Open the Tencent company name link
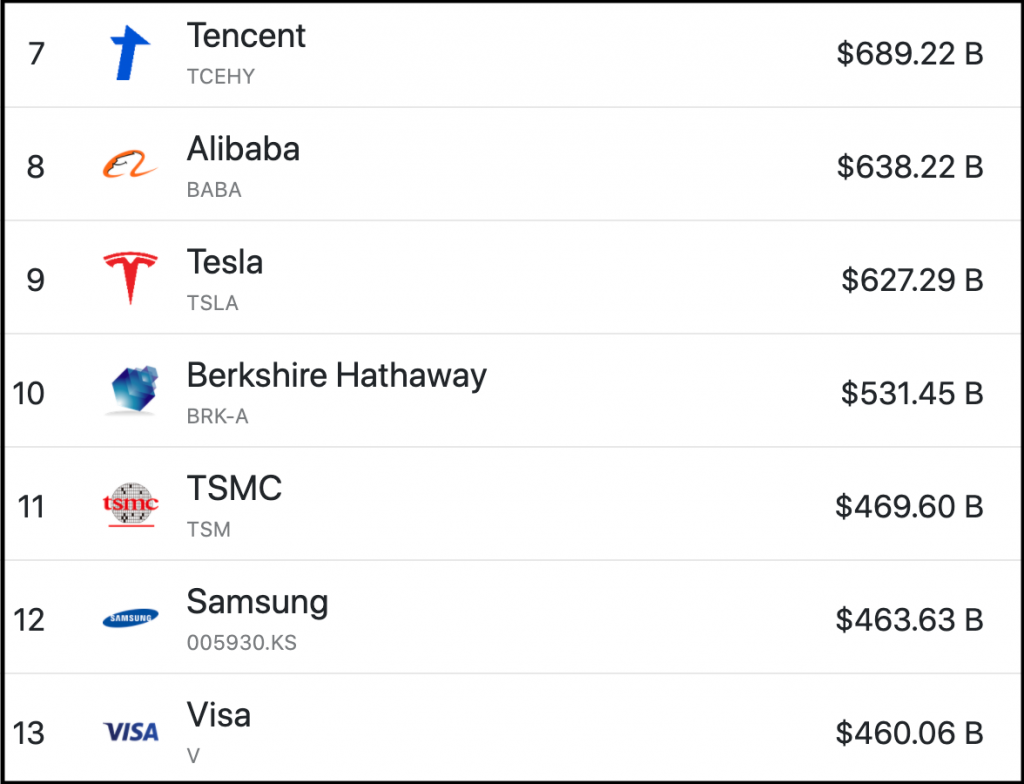The image size is (1024, 784). coord(246,36)
